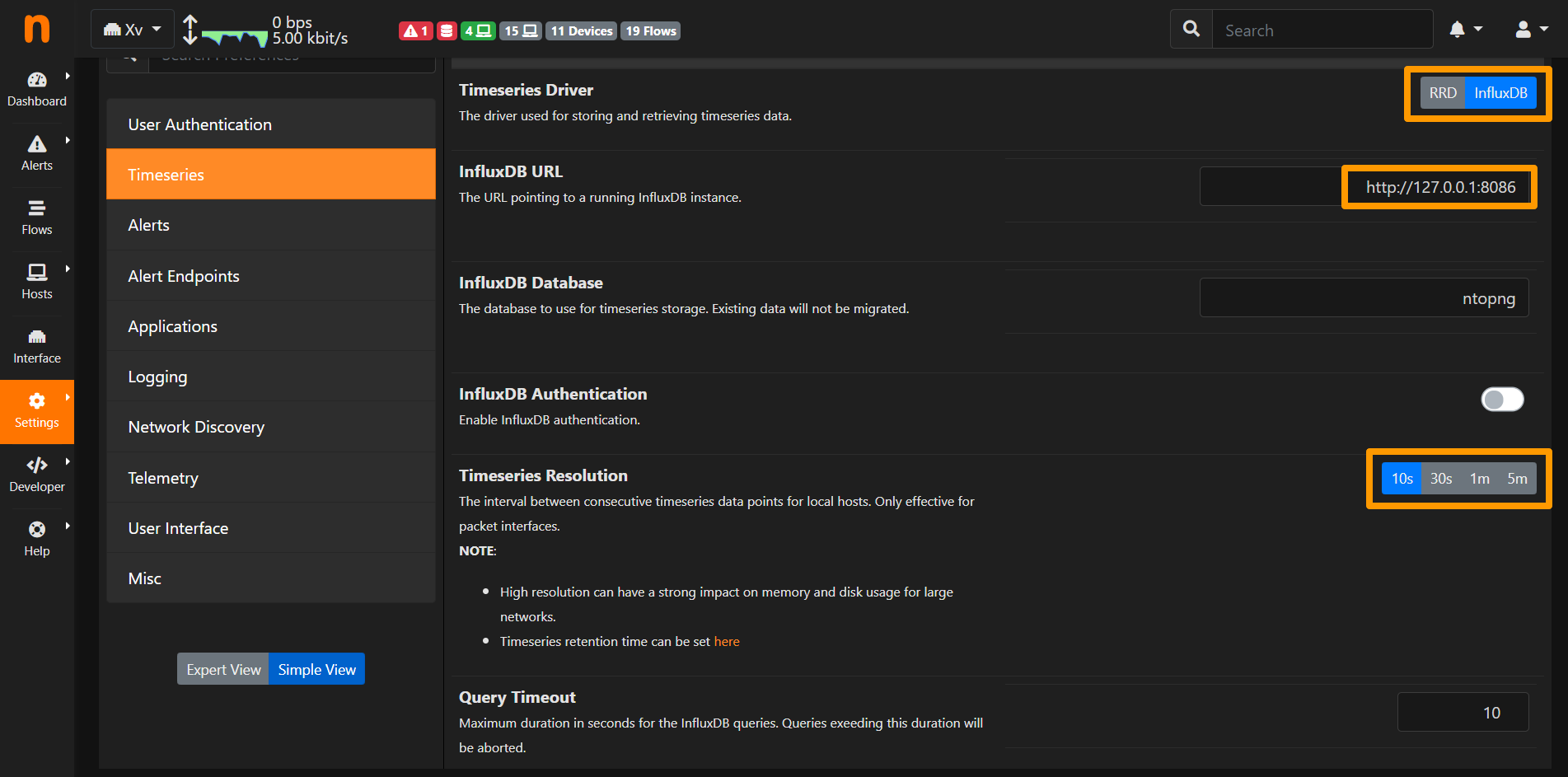This screenshot has width=1568, height=777.
Task: Open the Xv interface selector dropdown
Action: coord(132,30)
